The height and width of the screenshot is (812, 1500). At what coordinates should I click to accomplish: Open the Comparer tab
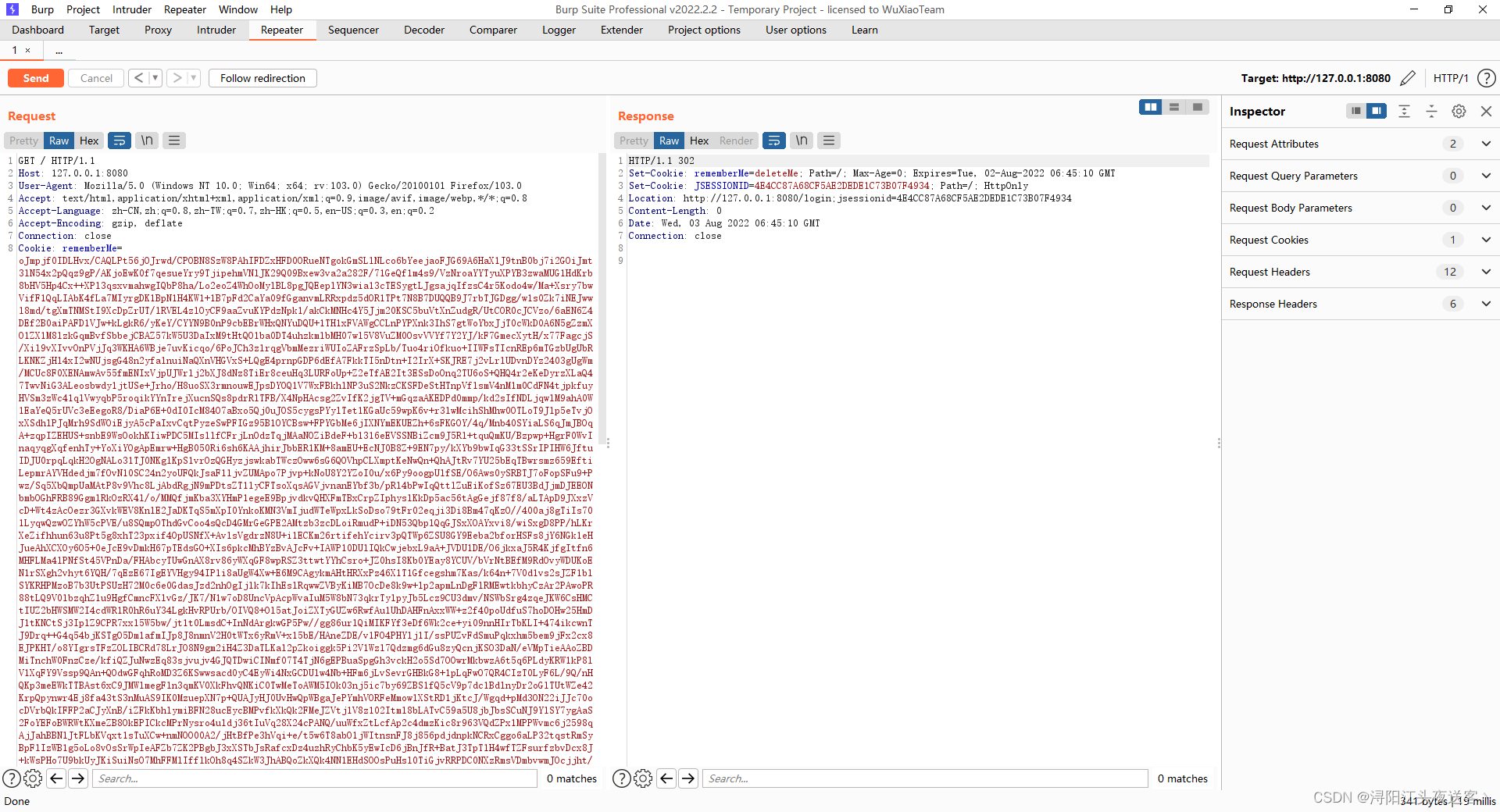(x=493, y=30)
